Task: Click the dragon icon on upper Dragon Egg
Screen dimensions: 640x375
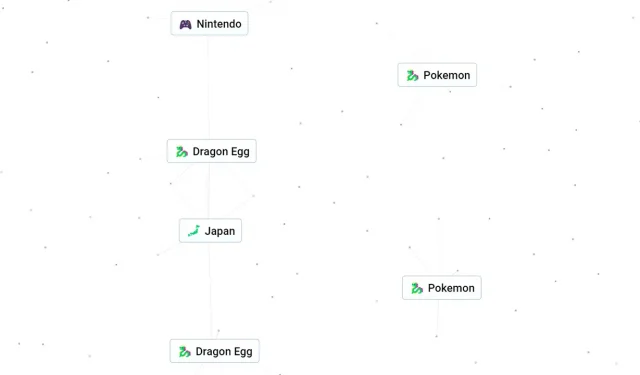Action: pos(182,152)
